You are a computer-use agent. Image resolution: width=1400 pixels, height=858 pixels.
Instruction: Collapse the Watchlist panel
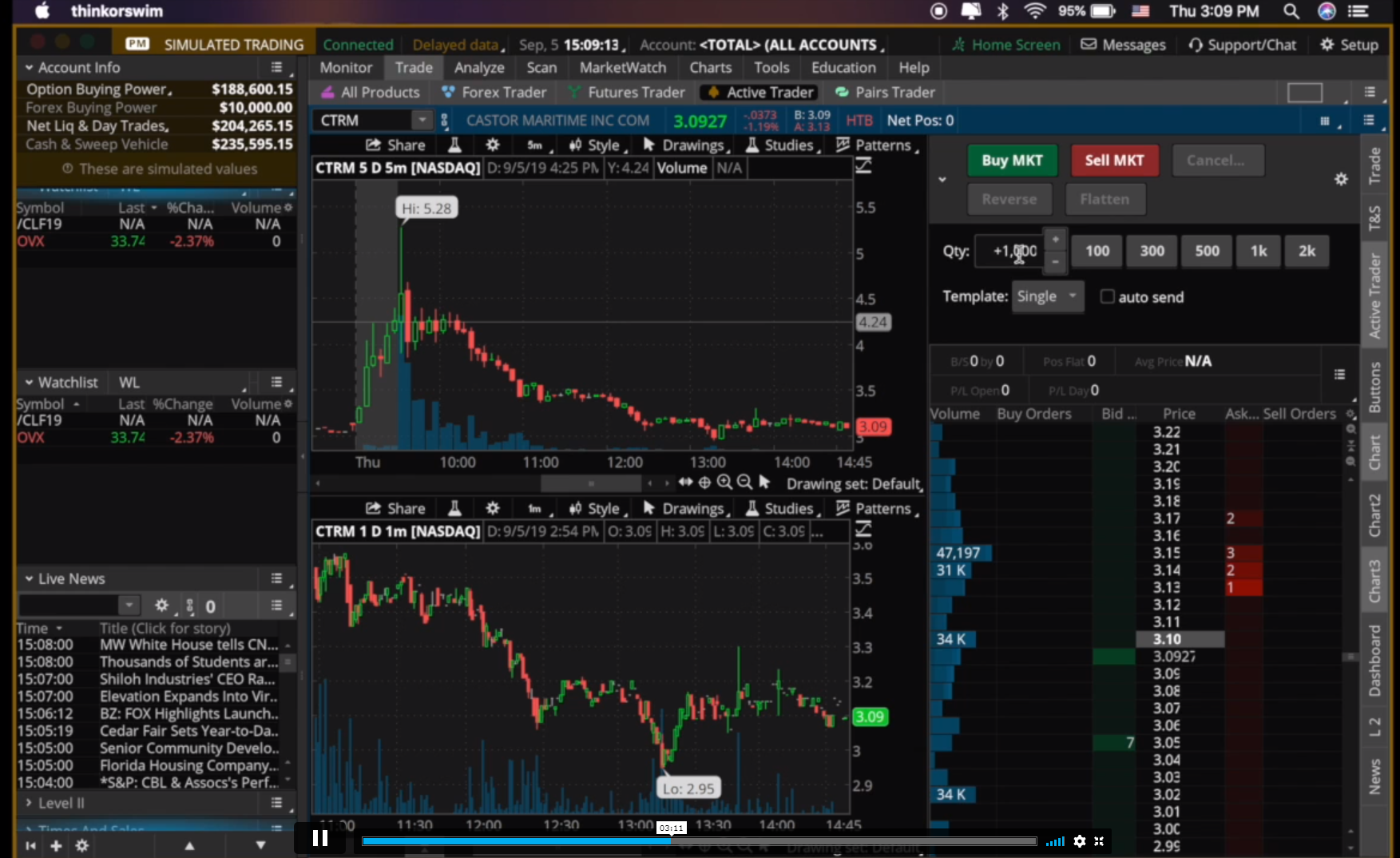pos(29,383)
